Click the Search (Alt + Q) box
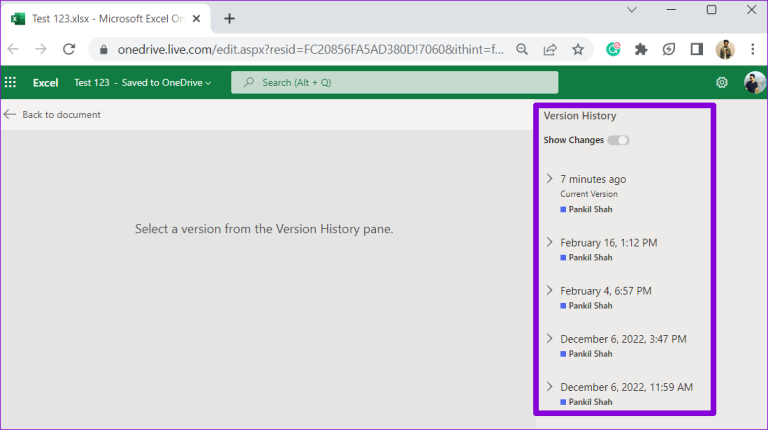Screen dimensions: 768x430 pos(394,83)
